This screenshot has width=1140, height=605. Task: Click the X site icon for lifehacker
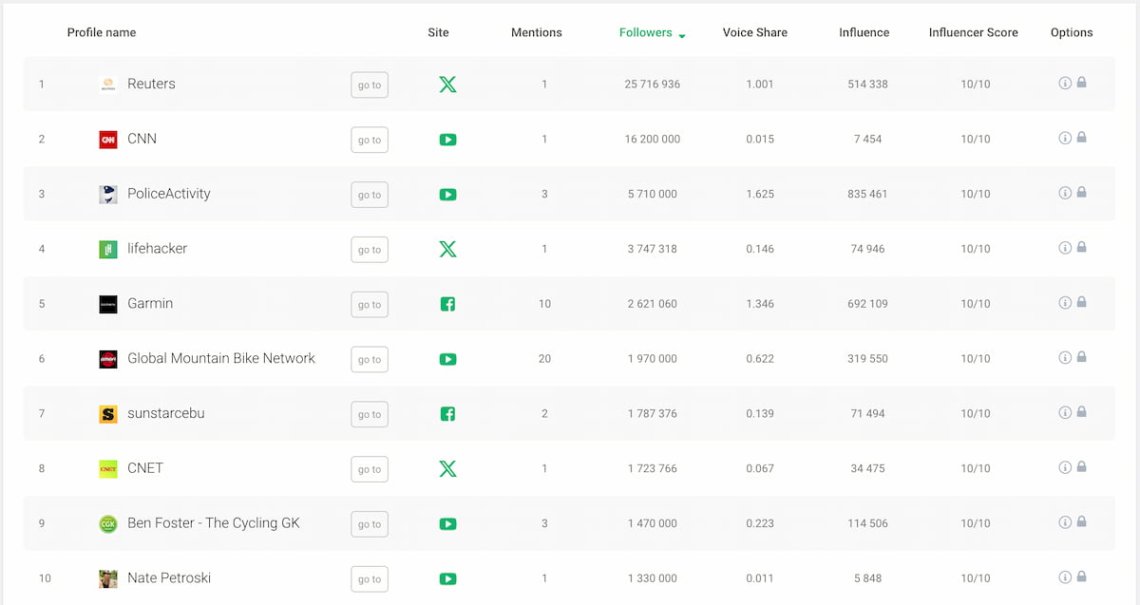coord(448,249)
